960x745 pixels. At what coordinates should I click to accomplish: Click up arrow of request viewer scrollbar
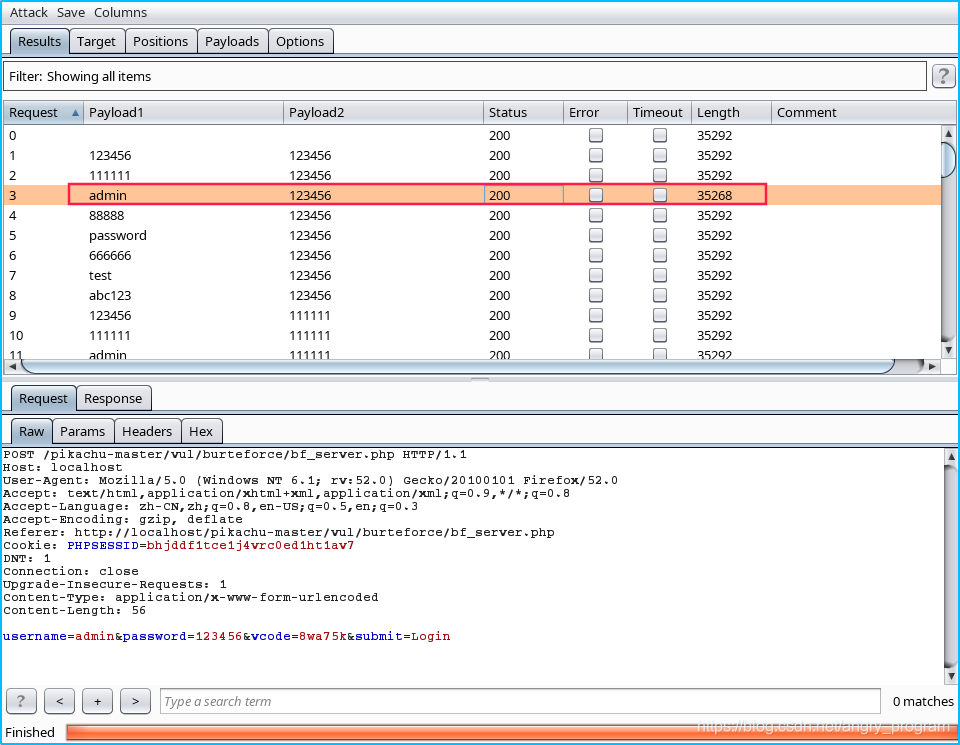tap(951, 456)
